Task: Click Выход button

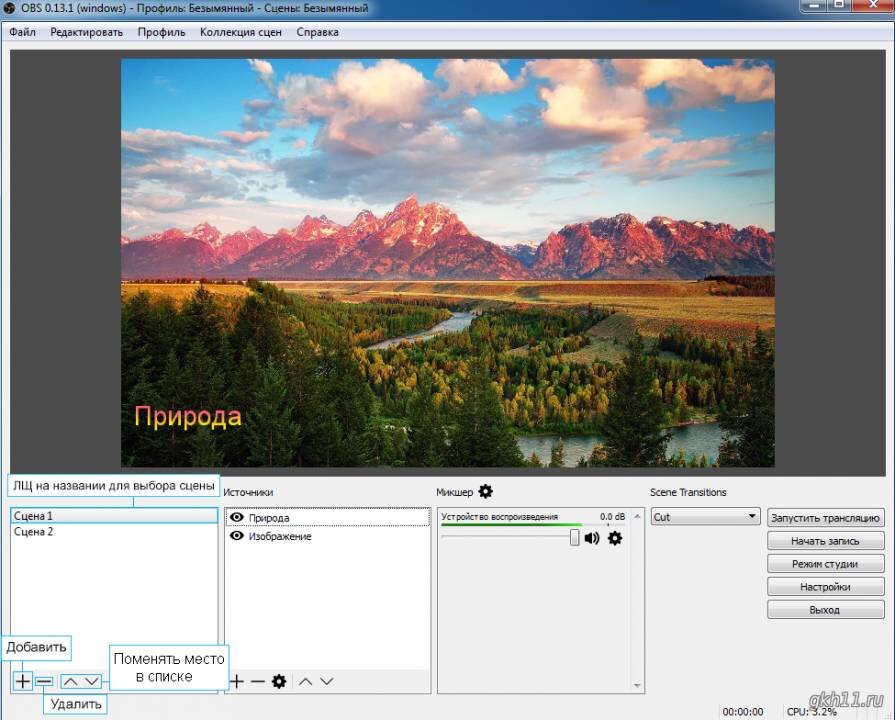Action: [825, 609]
